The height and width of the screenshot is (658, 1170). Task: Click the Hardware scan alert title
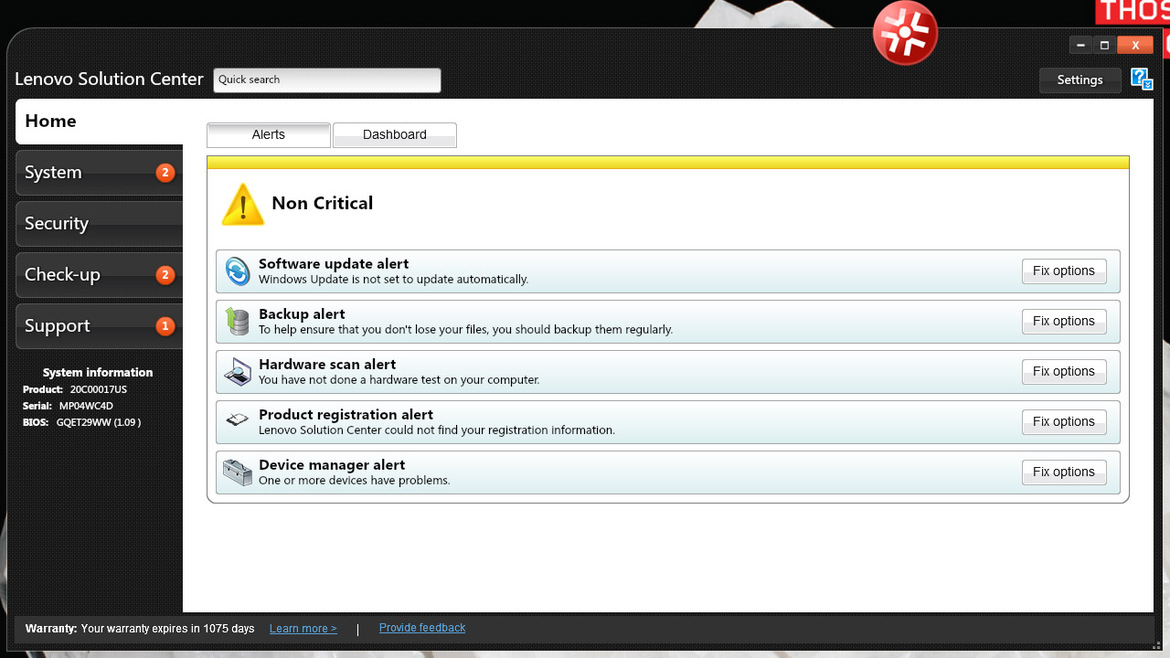pyautogui.click(x=328, y=364)
